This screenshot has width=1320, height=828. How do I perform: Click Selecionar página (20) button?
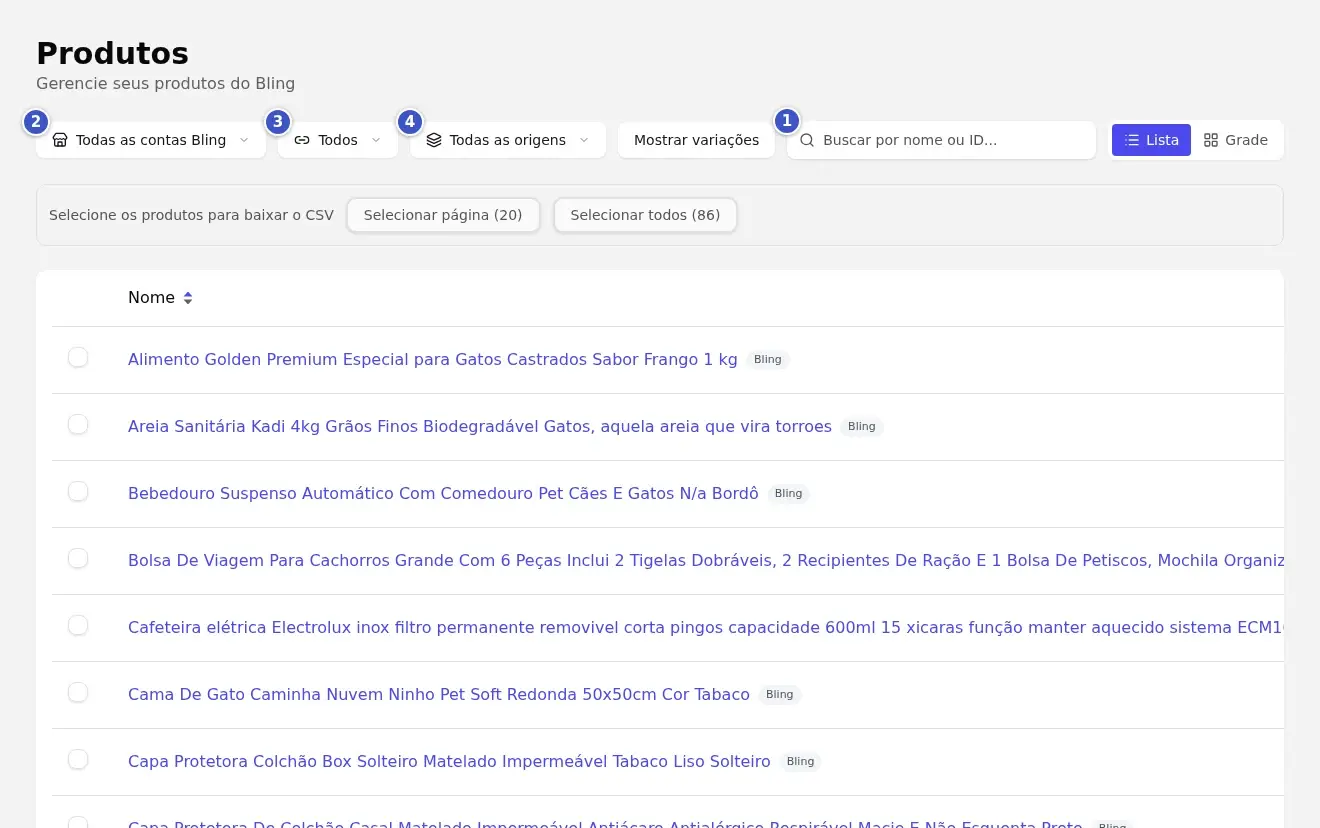click(443, 215)
